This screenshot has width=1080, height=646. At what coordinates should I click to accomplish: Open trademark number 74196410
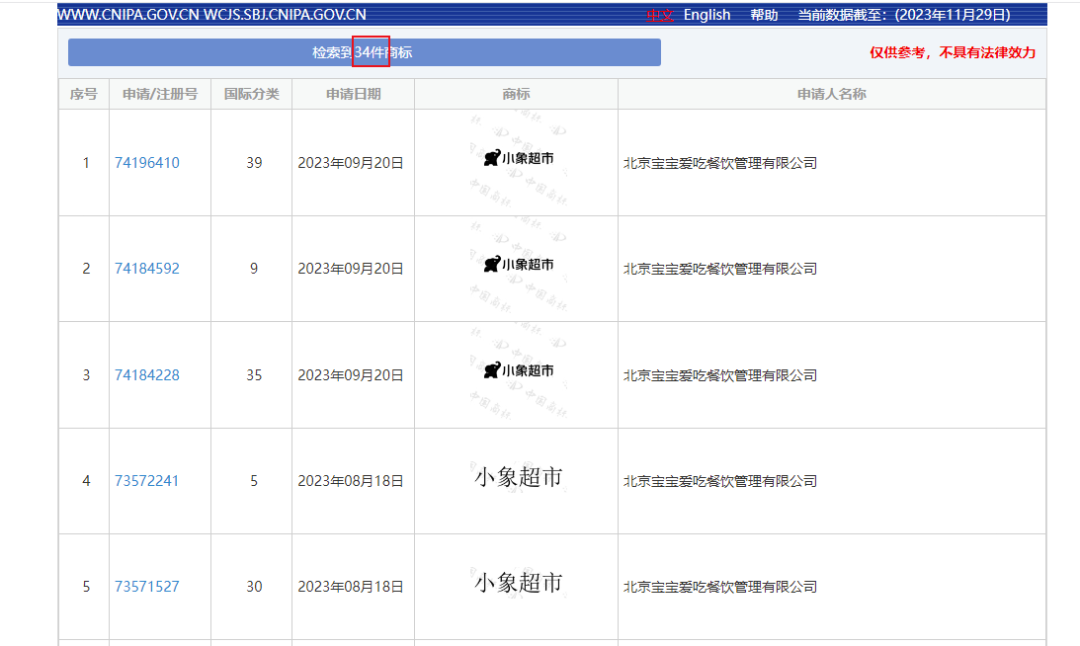(x=147, y=163)
